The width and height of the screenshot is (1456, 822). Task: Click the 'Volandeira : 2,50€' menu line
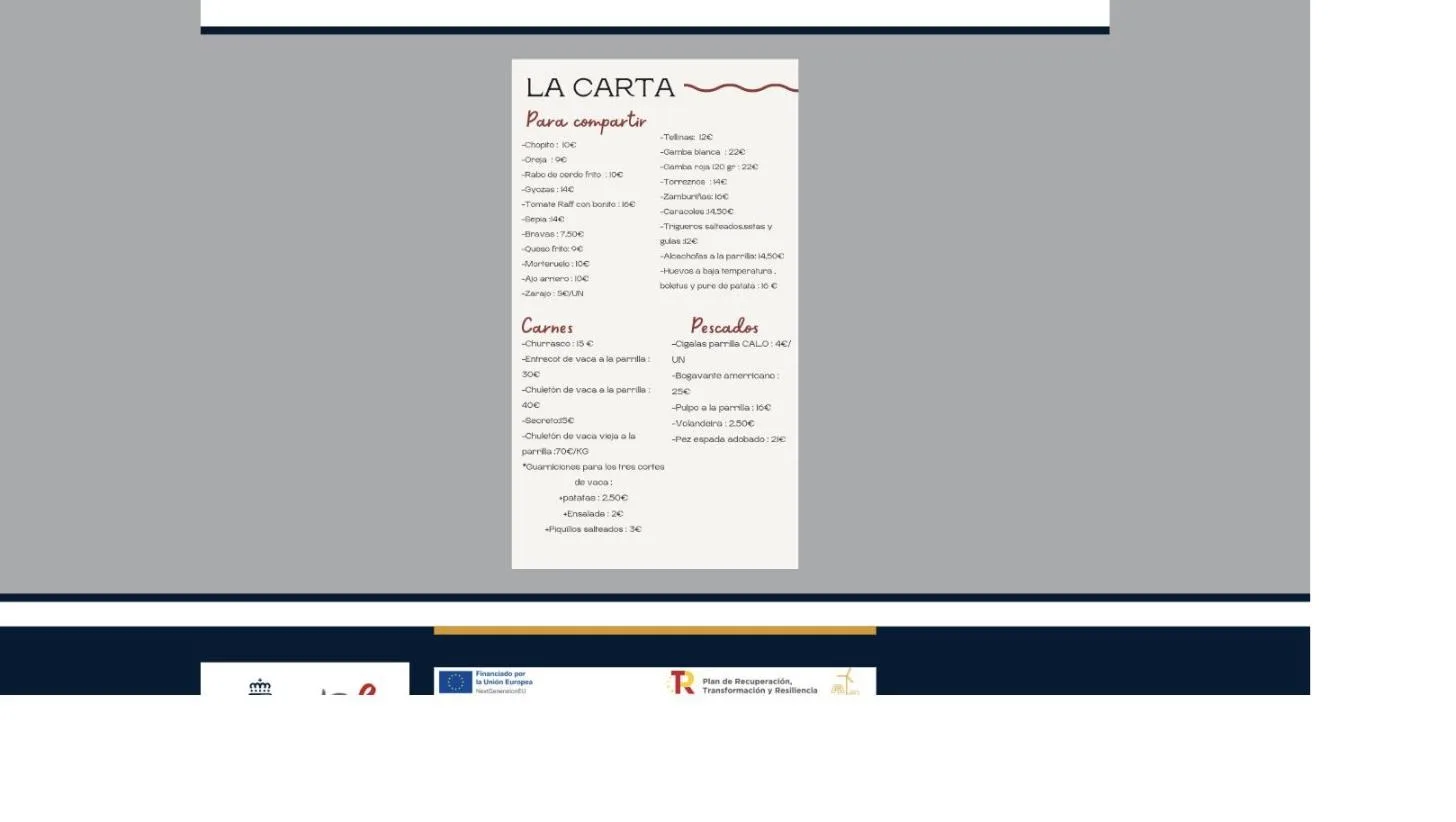pos(713,424)
